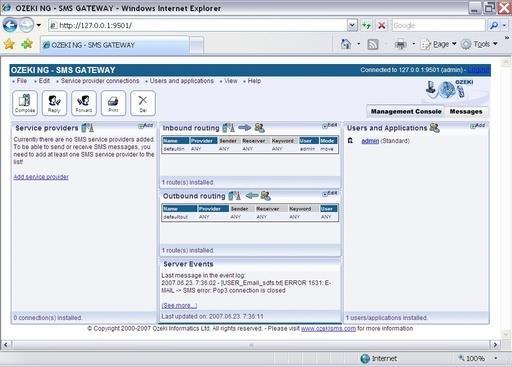Screen dimensions: 512x367
Task: Go back with browser Back arrow
Action: pos(10,25)
